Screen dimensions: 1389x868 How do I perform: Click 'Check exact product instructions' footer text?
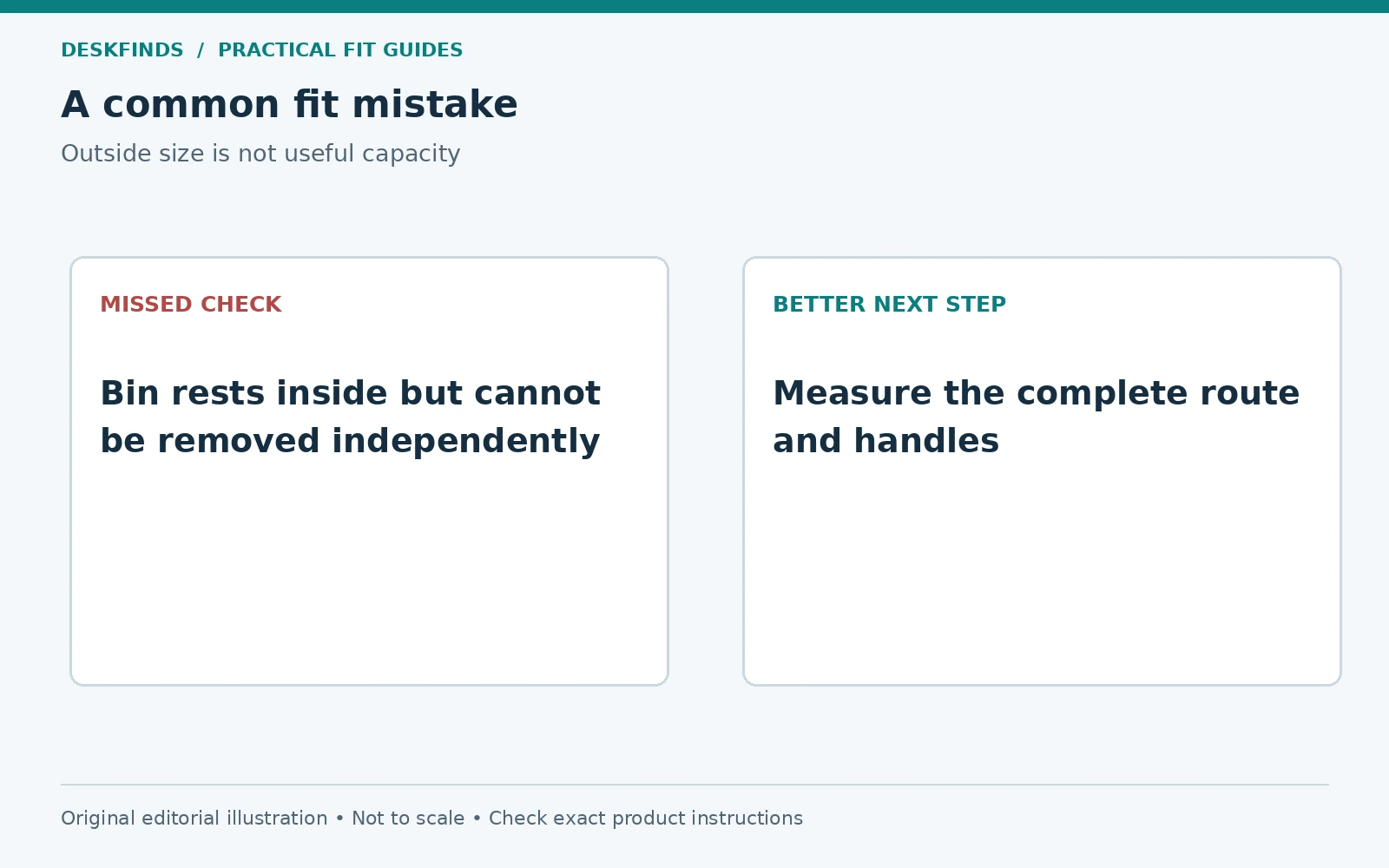[646, 819]
